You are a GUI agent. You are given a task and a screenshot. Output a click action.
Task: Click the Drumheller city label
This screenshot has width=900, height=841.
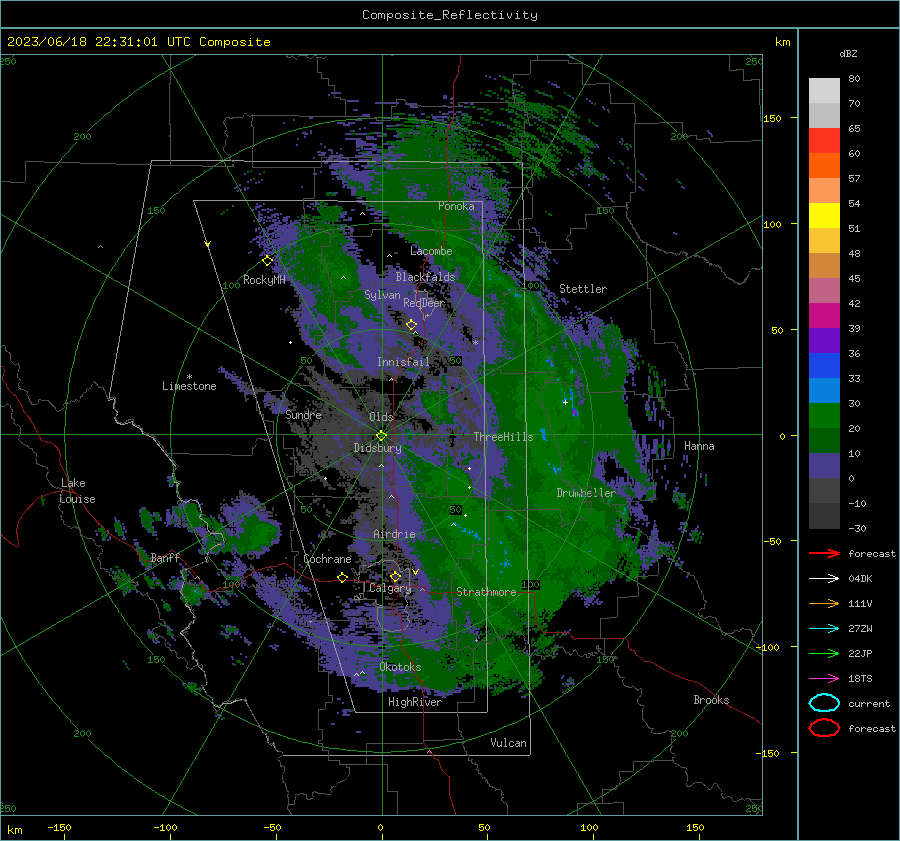[586, 493]
